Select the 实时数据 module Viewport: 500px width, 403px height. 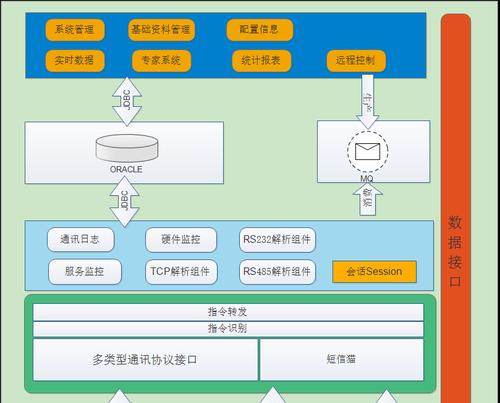pyautogui.click(x=75, y=61)
